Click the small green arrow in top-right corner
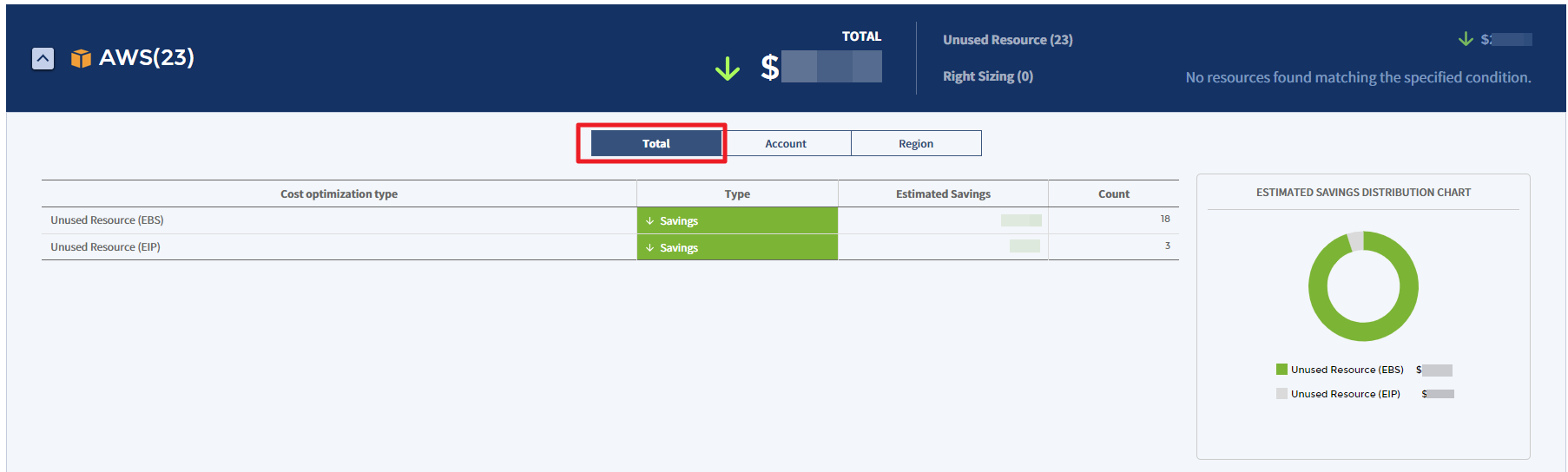1568x472 pixels. [x=1466, y=39]
